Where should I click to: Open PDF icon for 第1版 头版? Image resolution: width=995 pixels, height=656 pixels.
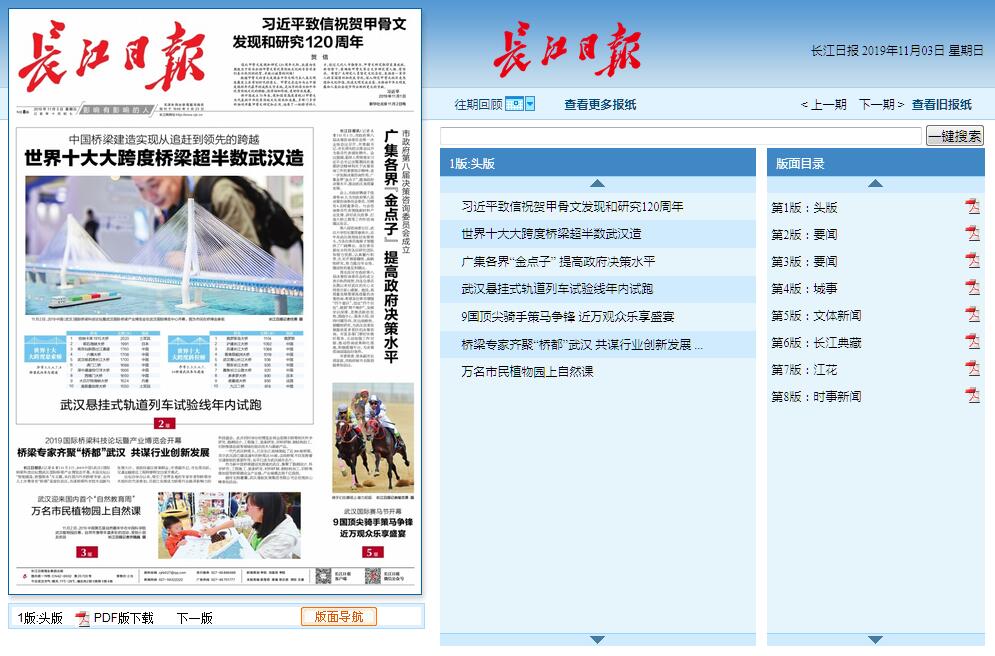point(972,207)
